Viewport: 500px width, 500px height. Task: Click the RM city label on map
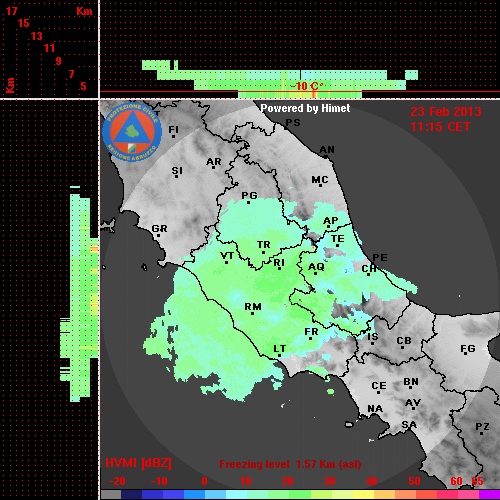(253, 307)
